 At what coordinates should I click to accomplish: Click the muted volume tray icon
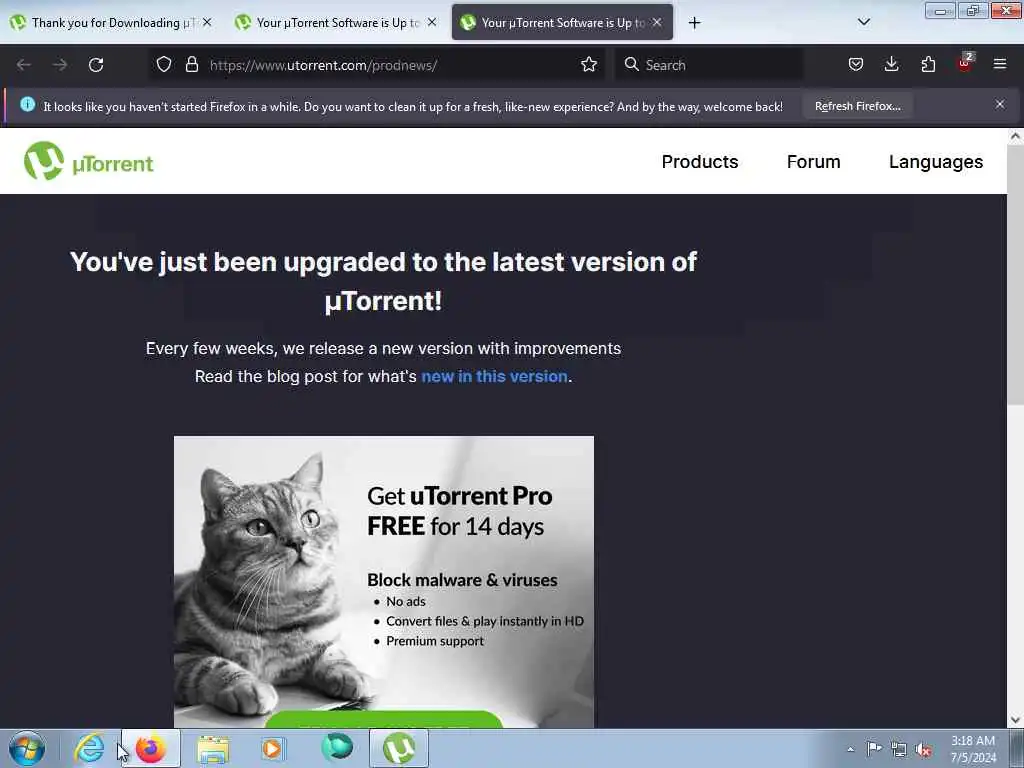tap(923, 750)
